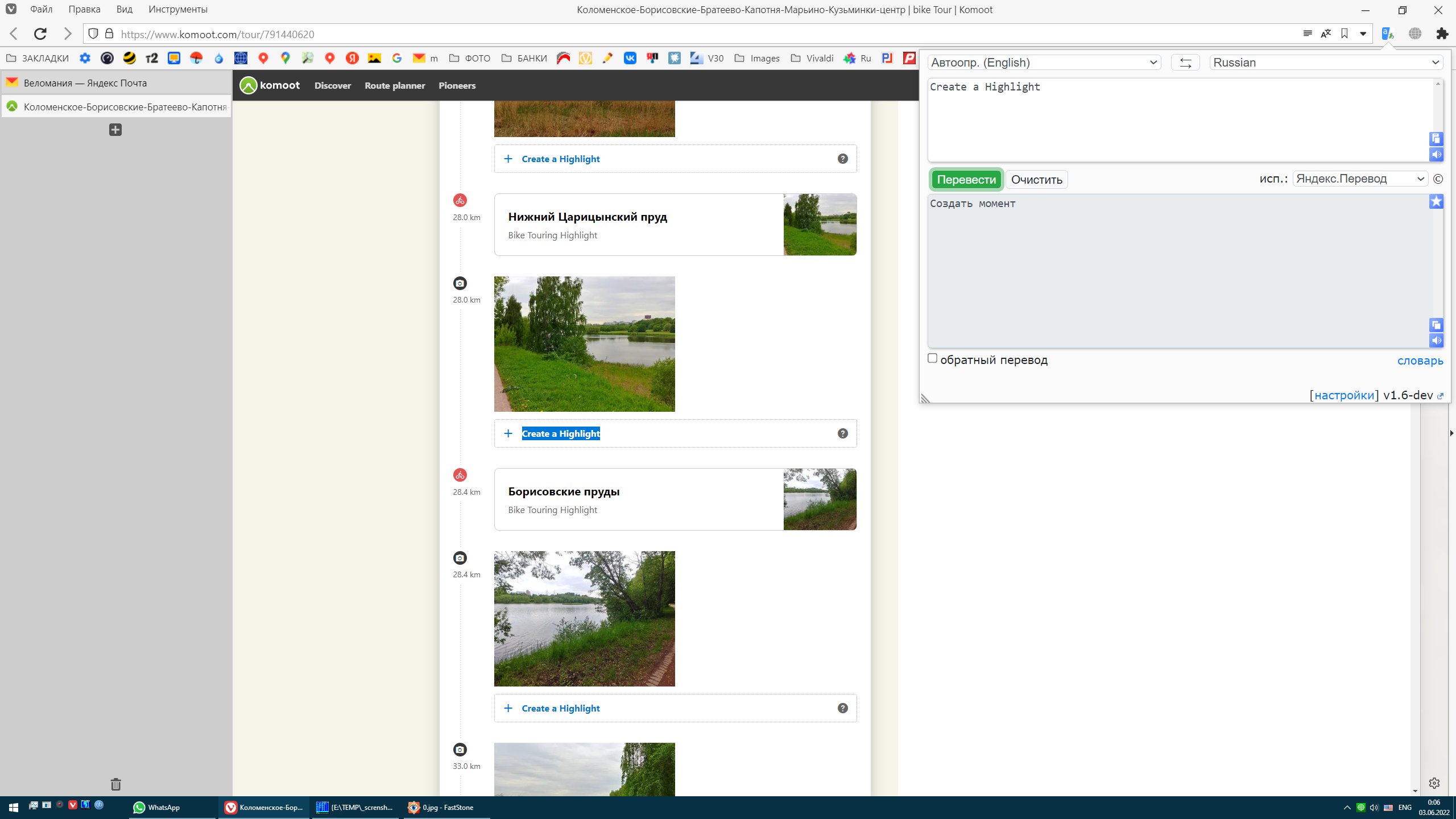Click the help question mark beside highlighted Create a Highlight
This screenshot has width=1456, height=819.
843,433
